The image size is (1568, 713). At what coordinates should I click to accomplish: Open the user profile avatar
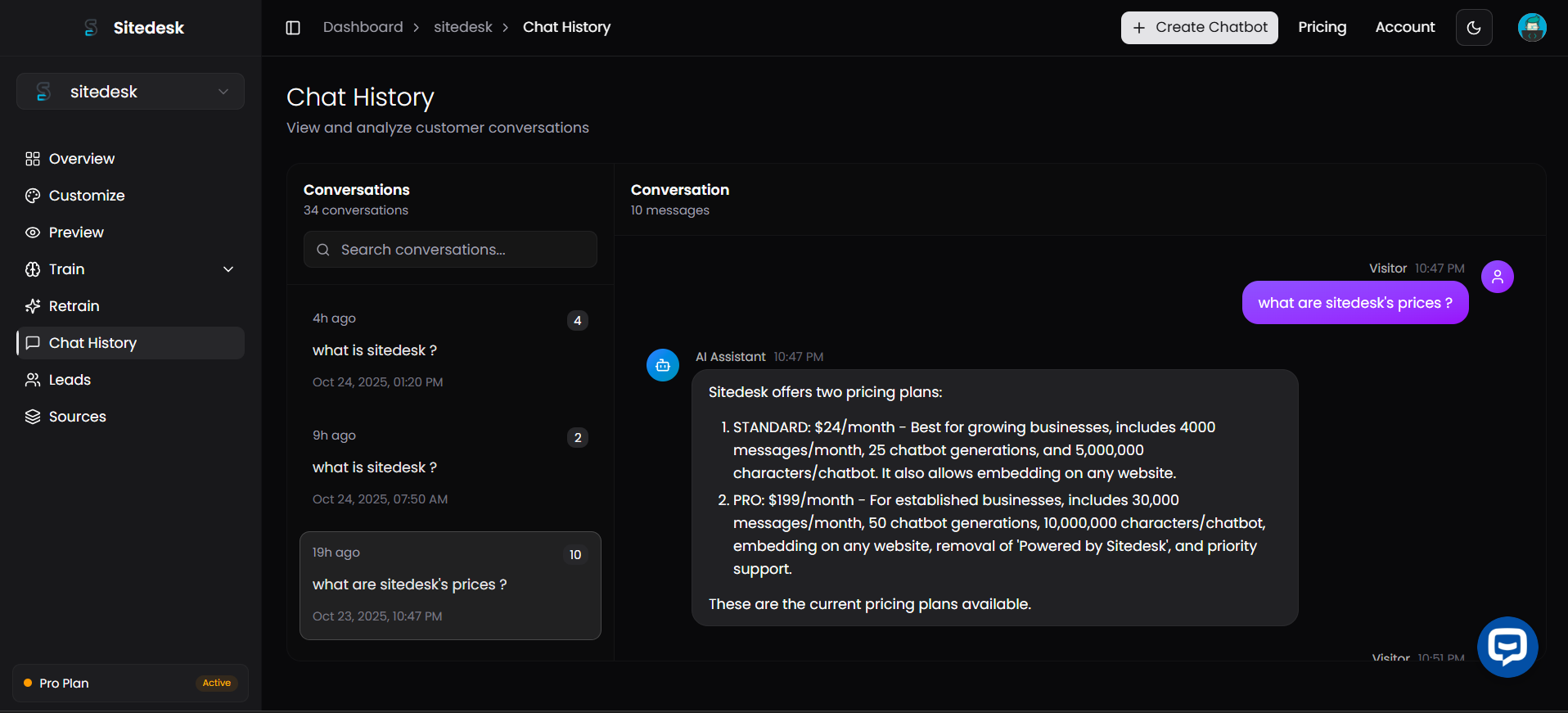(x=1531, y=28)
